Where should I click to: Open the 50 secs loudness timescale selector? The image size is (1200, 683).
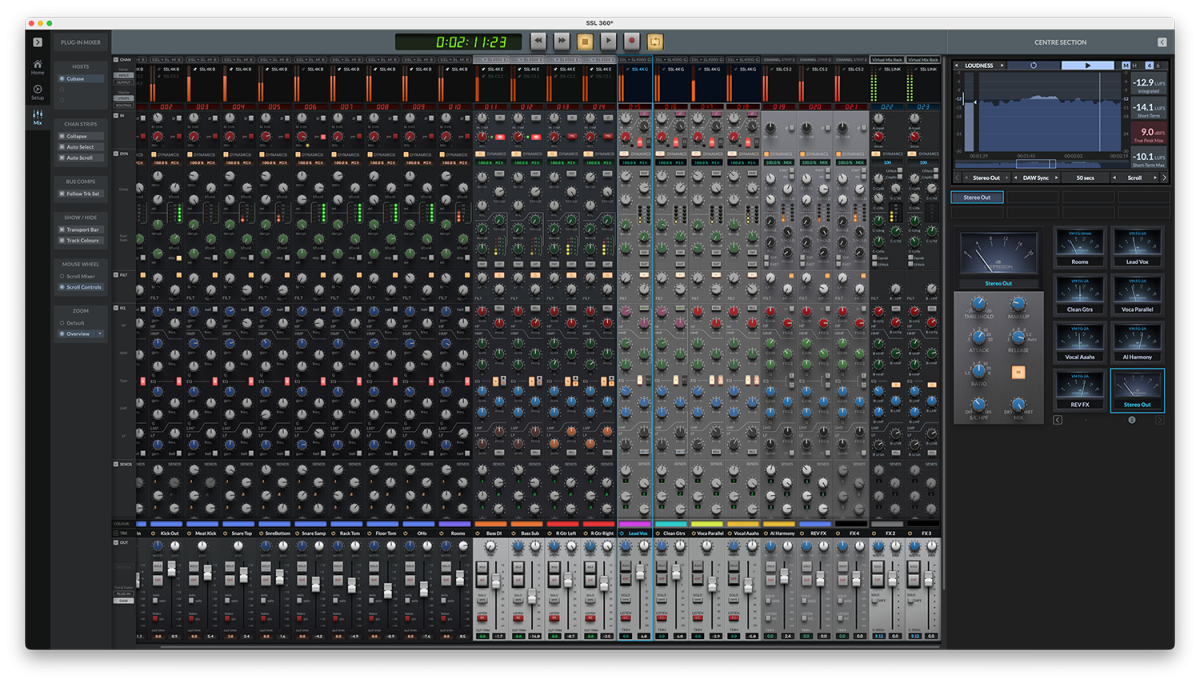(1085, 177)
